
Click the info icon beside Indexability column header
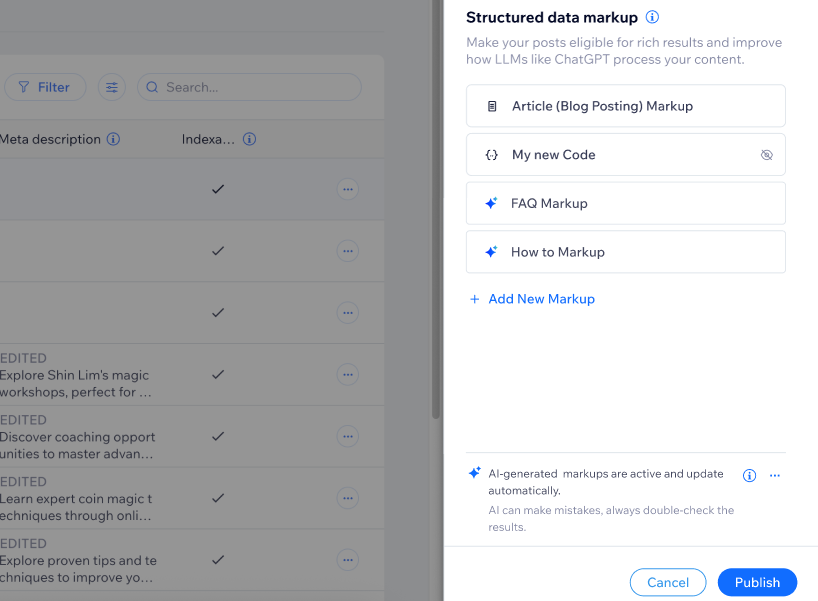pyautogui.click(x=249, y=139)
